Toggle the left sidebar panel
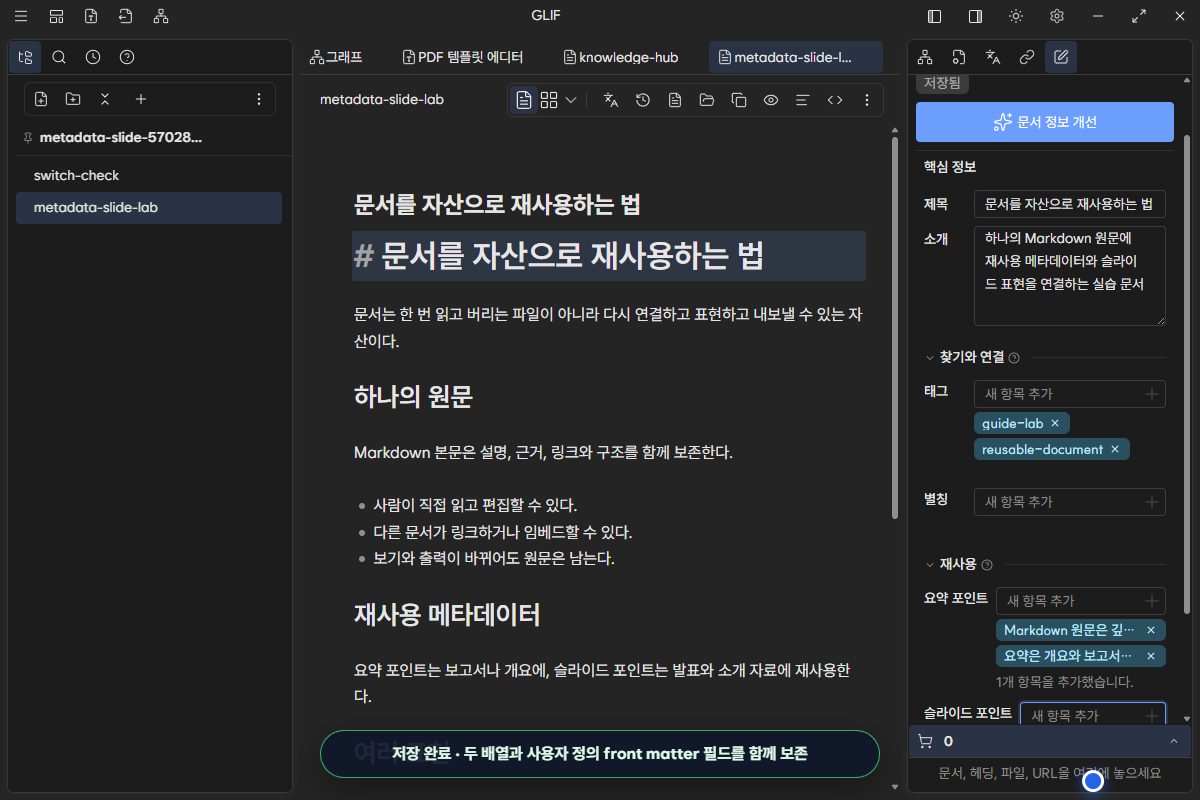This screenshot has height=800, width=1200. (935, 16)
